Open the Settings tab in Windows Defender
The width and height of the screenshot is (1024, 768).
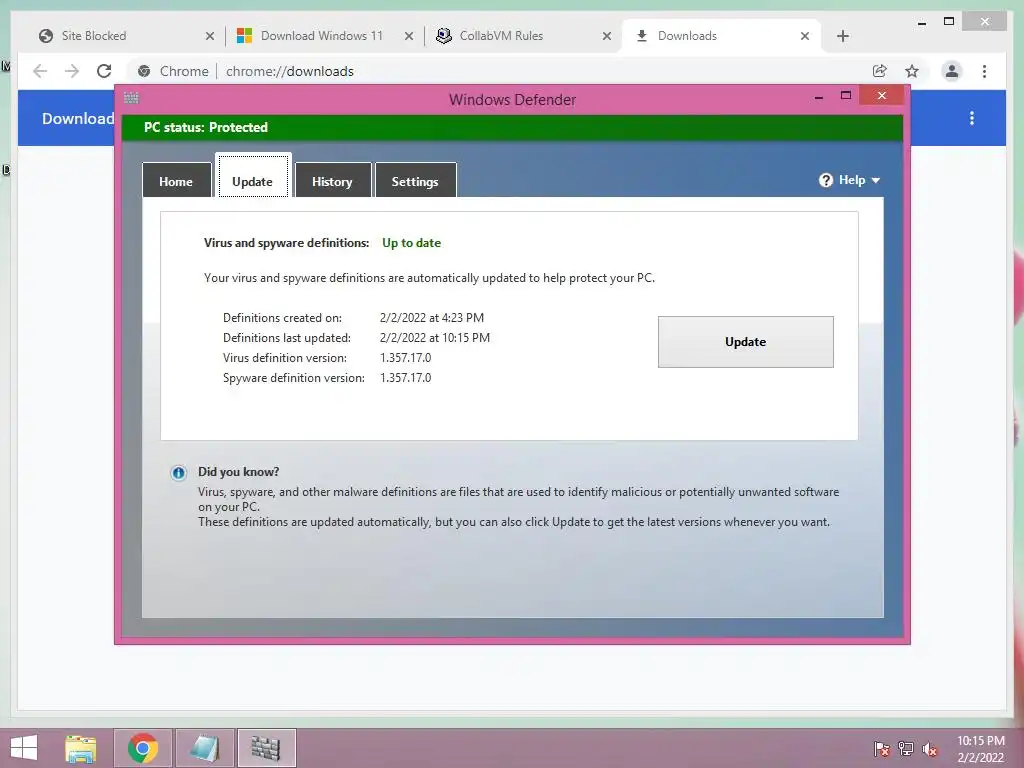click(415, 181)
